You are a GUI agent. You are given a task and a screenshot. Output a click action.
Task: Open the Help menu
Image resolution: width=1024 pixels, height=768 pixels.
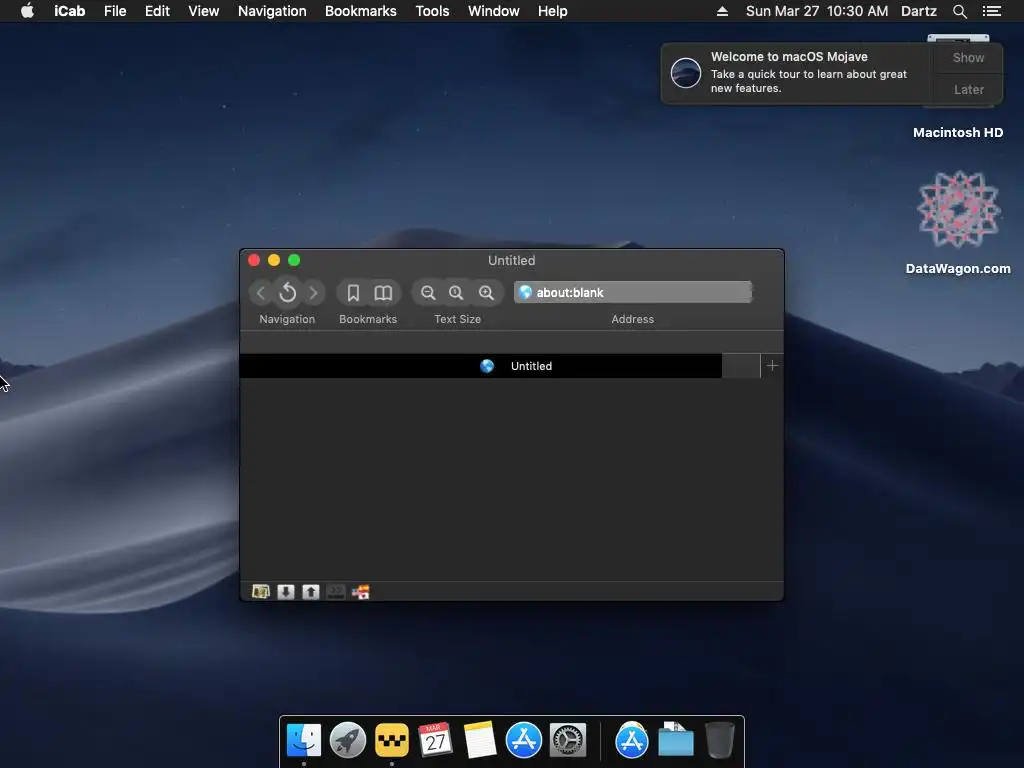coord(552,11)
